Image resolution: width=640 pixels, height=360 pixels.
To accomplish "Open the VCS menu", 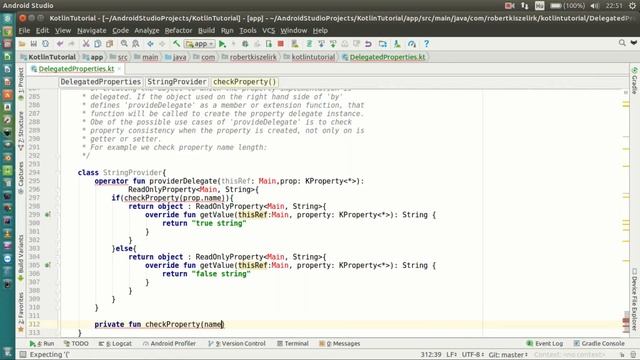I will (268, 31).
